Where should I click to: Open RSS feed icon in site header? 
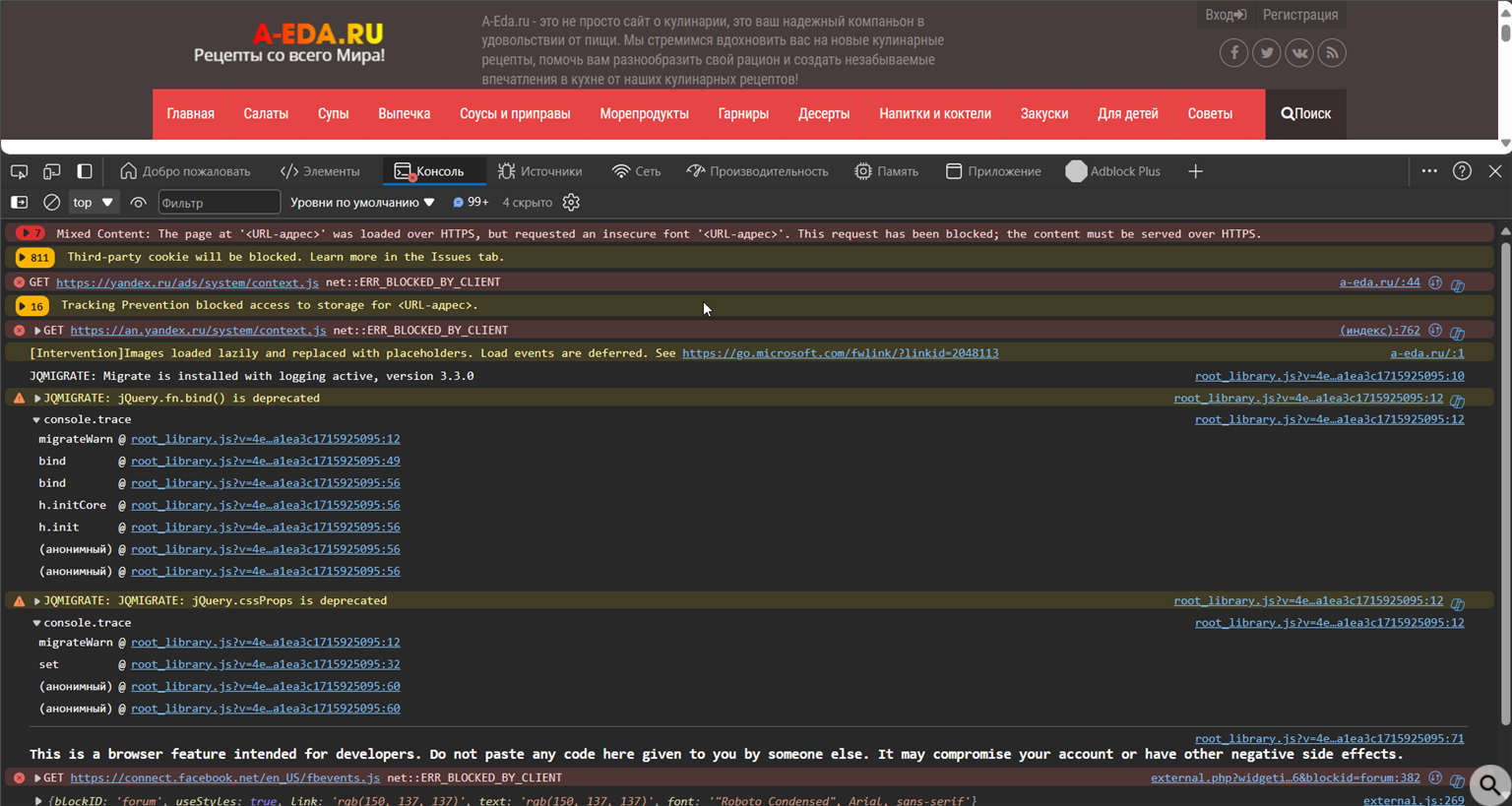pyautogui.click(x=1332, y=53)
